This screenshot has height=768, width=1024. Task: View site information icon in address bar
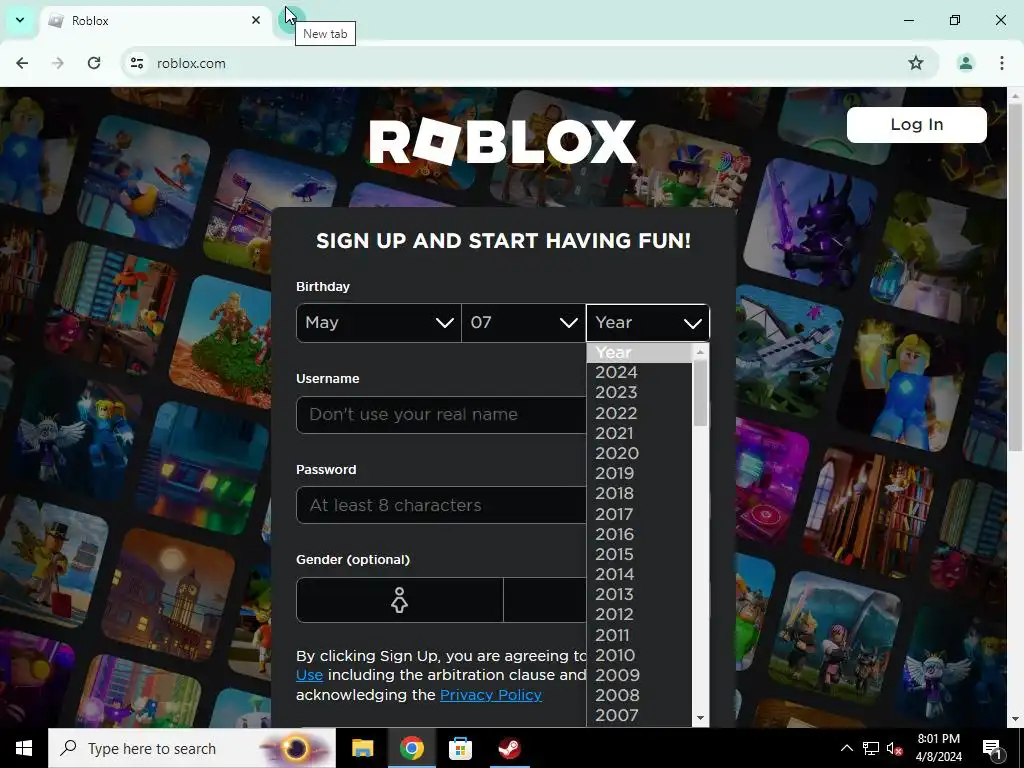(x=137, y=63)
